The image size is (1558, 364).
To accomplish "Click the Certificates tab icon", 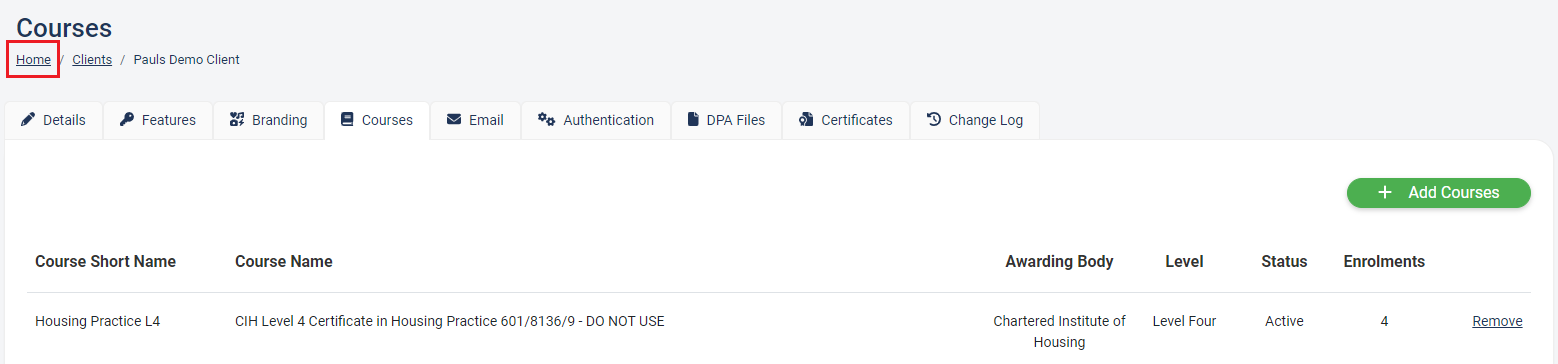I will click(806, 120).
